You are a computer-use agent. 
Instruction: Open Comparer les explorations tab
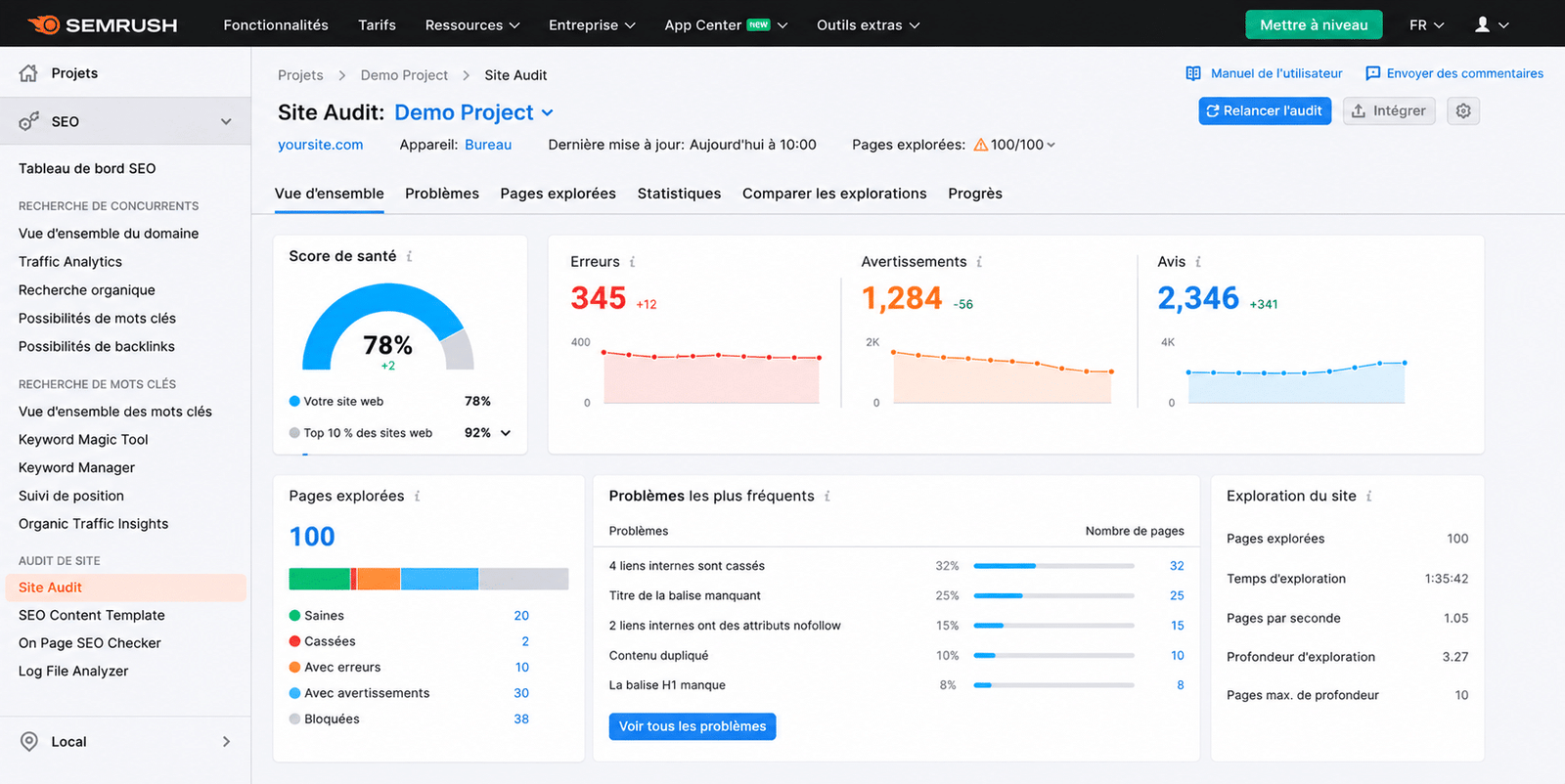pos(834,194)
